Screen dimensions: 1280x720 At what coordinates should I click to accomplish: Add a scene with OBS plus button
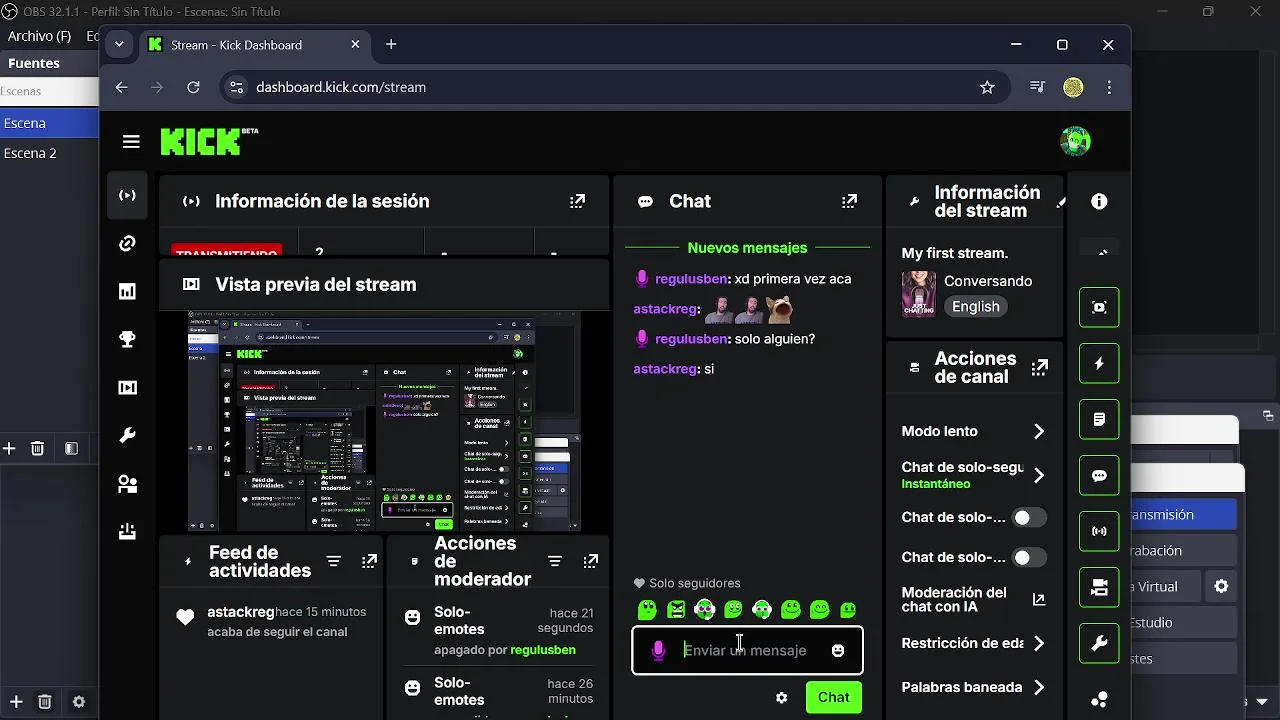[x=9, y=449]
